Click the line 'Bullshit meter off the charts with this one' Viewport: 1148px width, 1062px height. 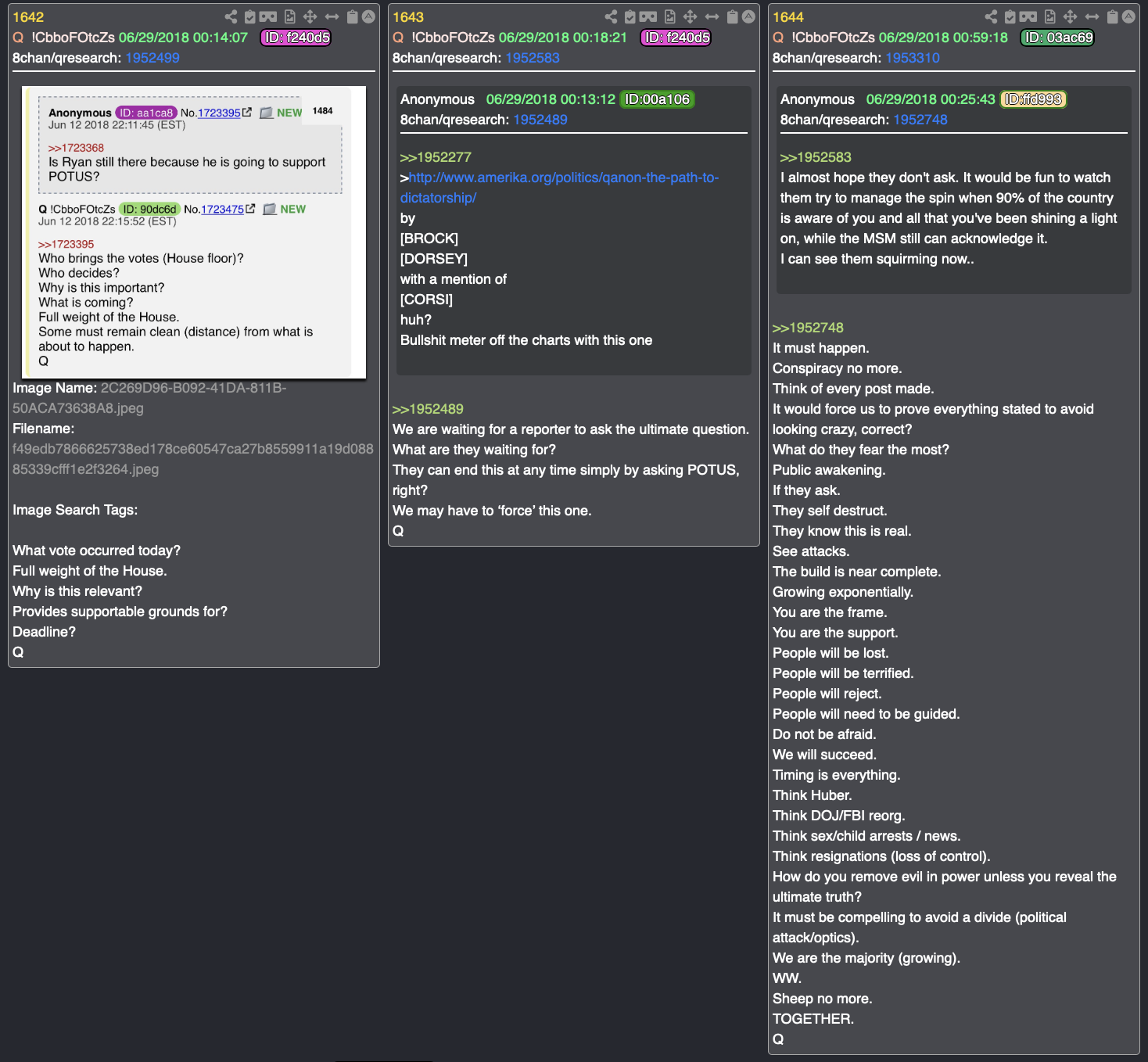[526, 340]
